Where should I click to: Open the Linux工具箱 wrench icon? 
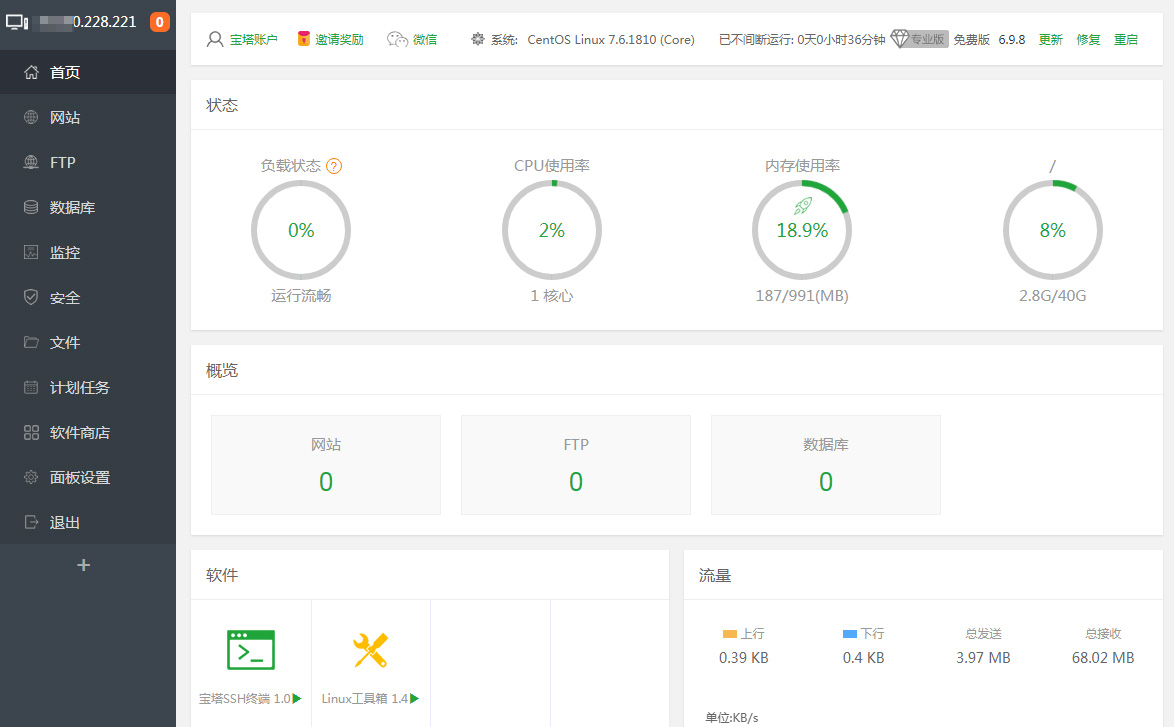click(370, 650)
